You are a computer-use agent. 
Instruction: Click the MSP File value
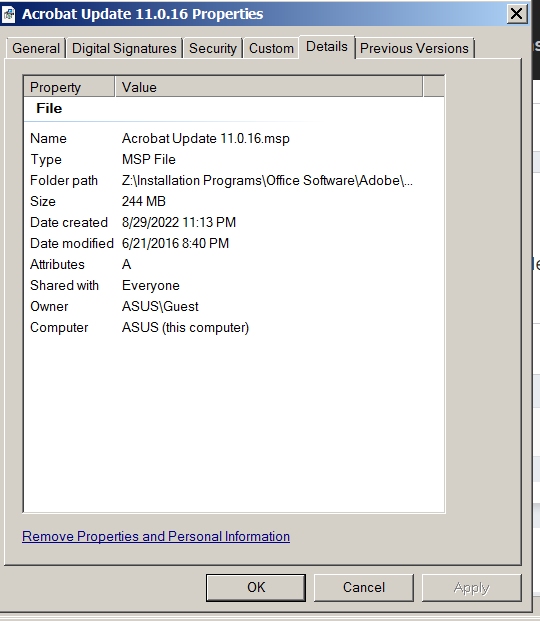pyautogui.click(x=149, y=160)
